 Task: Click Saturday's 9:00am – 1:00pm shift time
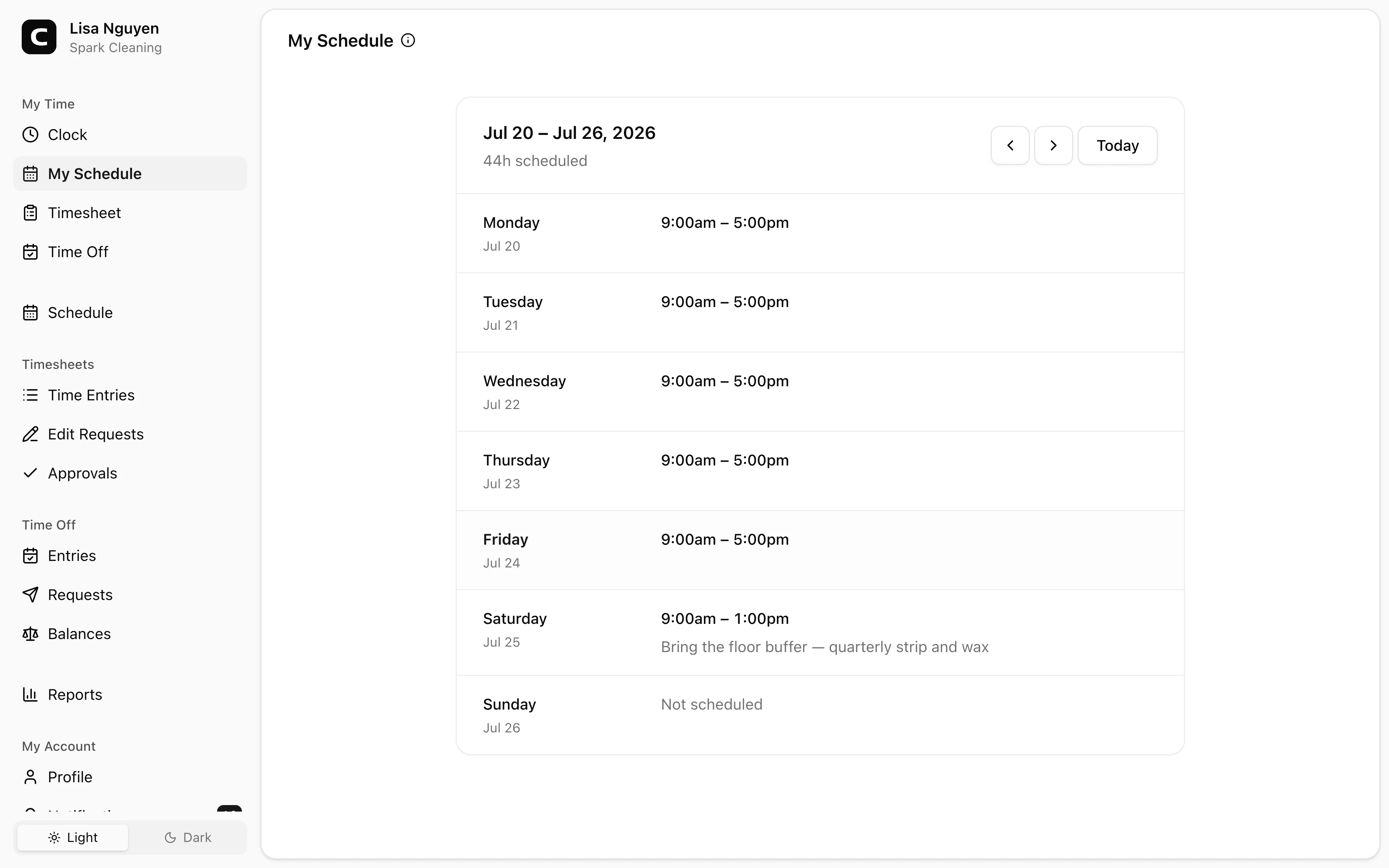point(725,619)
